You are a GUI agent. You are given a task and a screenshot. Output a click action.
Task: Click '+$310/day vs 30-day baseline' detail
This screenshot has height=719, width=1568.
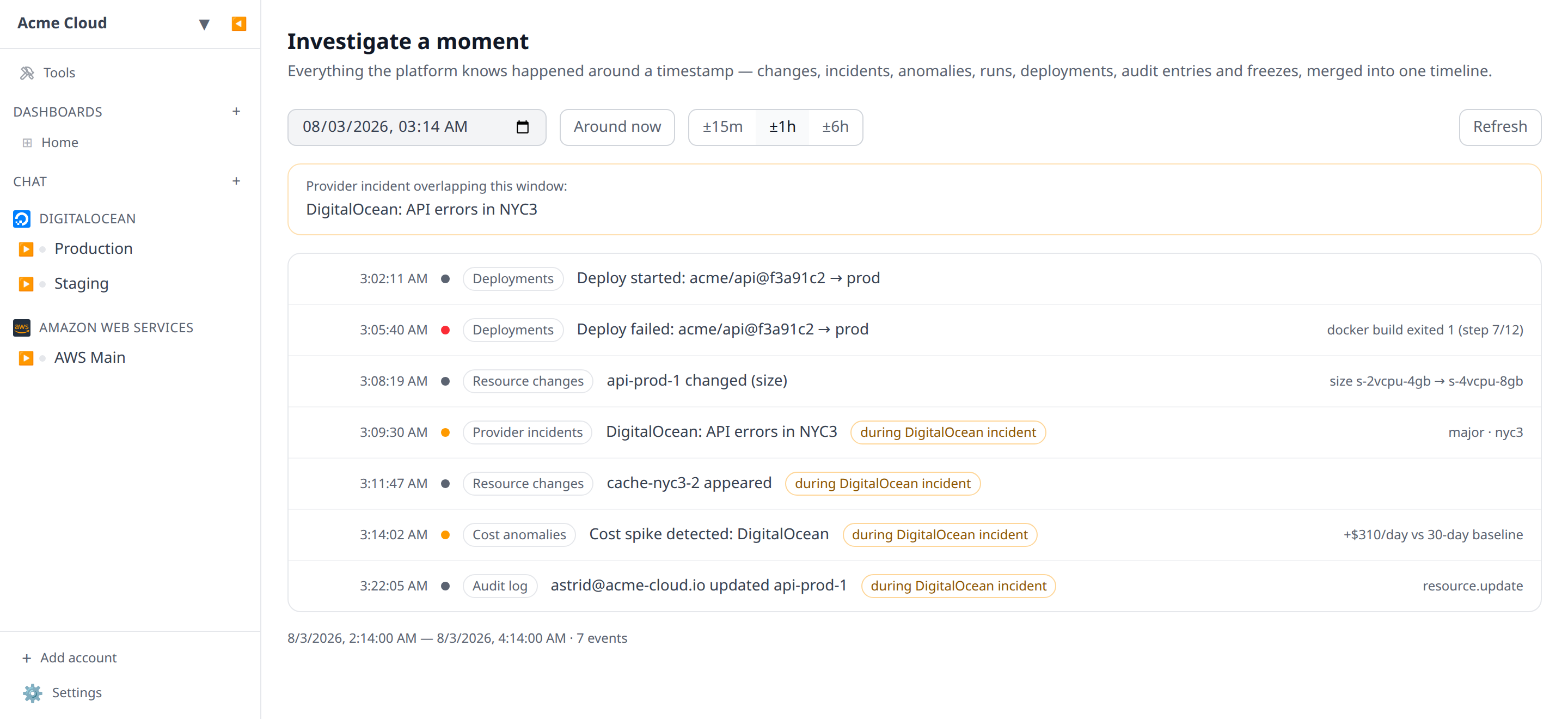click(x=1433, y=534)
